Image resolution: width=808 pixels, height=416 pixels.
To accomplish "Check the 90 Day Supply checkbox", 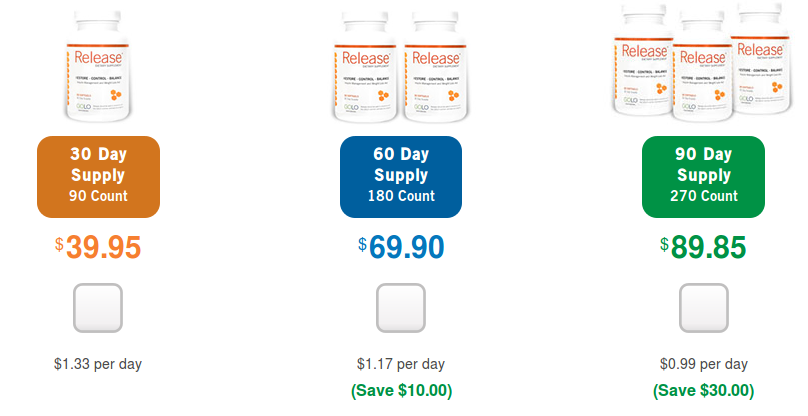I will [x=704, y=308].
